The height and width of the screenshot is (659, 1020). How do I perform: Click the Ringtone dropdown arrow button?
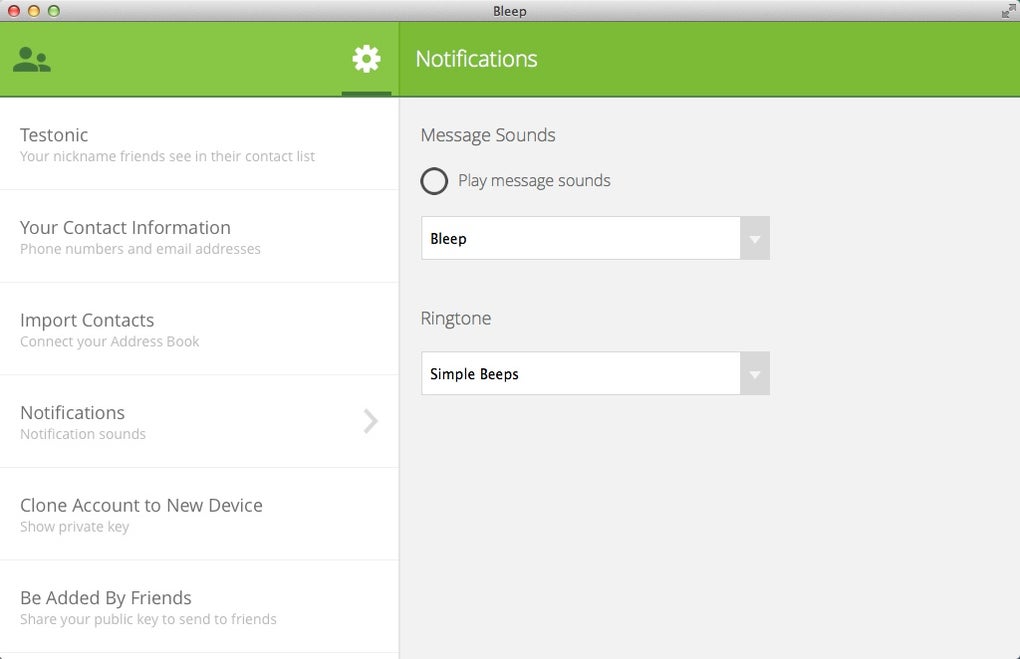coord(755,374)
